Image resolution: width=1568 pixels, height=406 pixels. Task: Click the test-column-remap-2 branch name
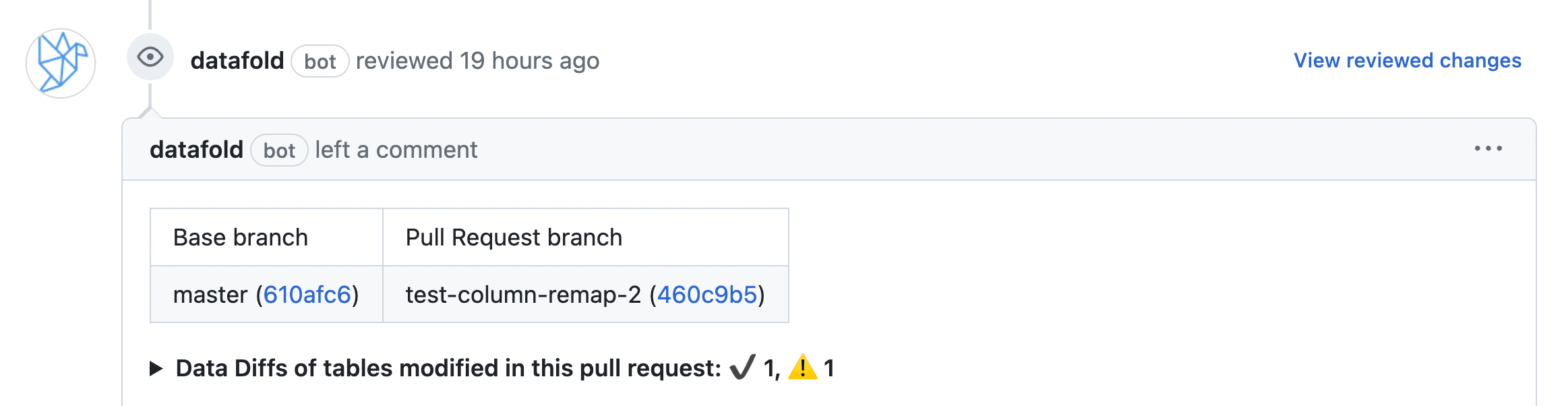(523, 295)
